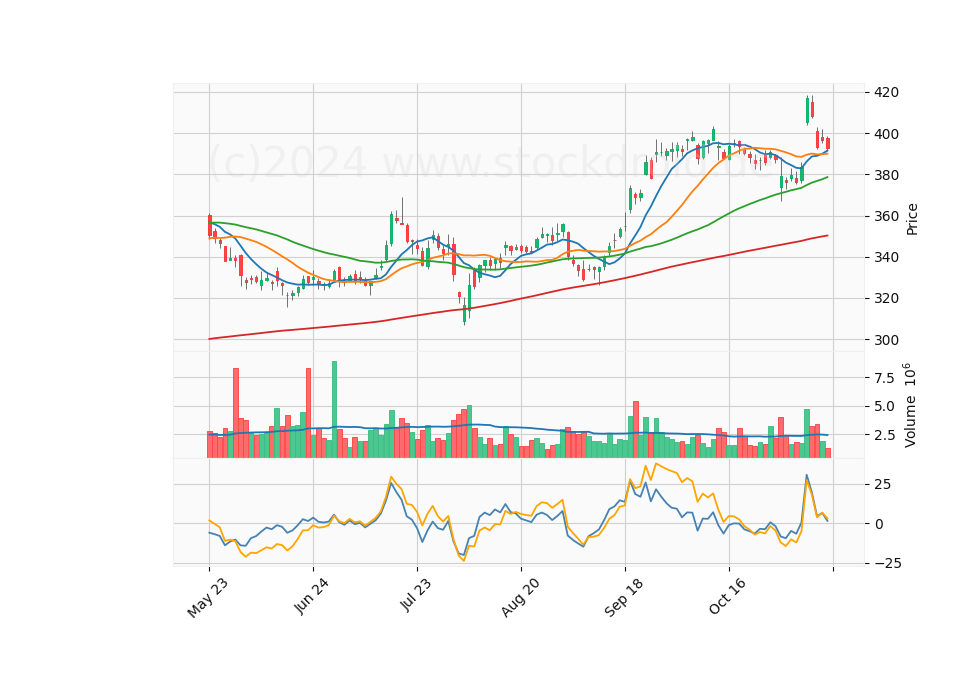The image size is (960, 690).
Task: Click the 2.5 volume axis value
Action: (x=884, y=435)
